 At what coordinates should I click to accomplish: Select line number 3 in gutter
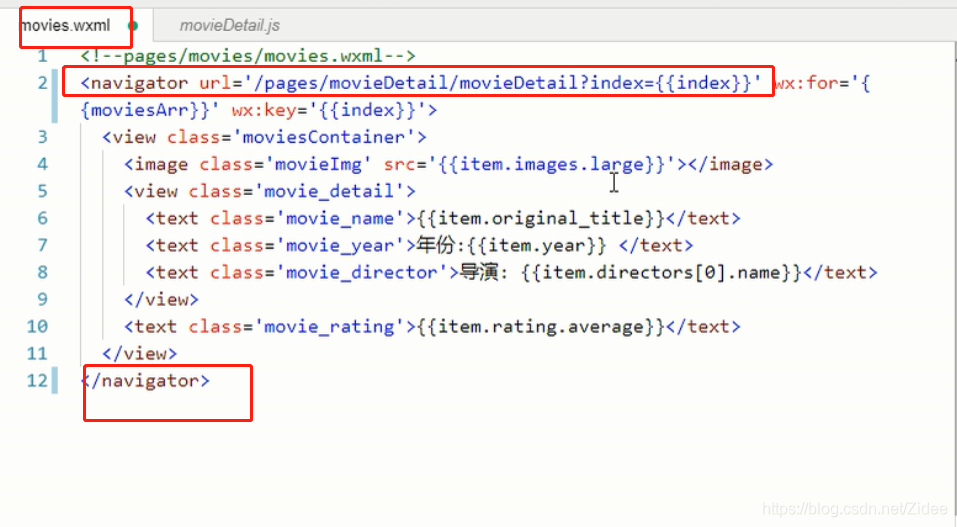(x=42, y=137)
